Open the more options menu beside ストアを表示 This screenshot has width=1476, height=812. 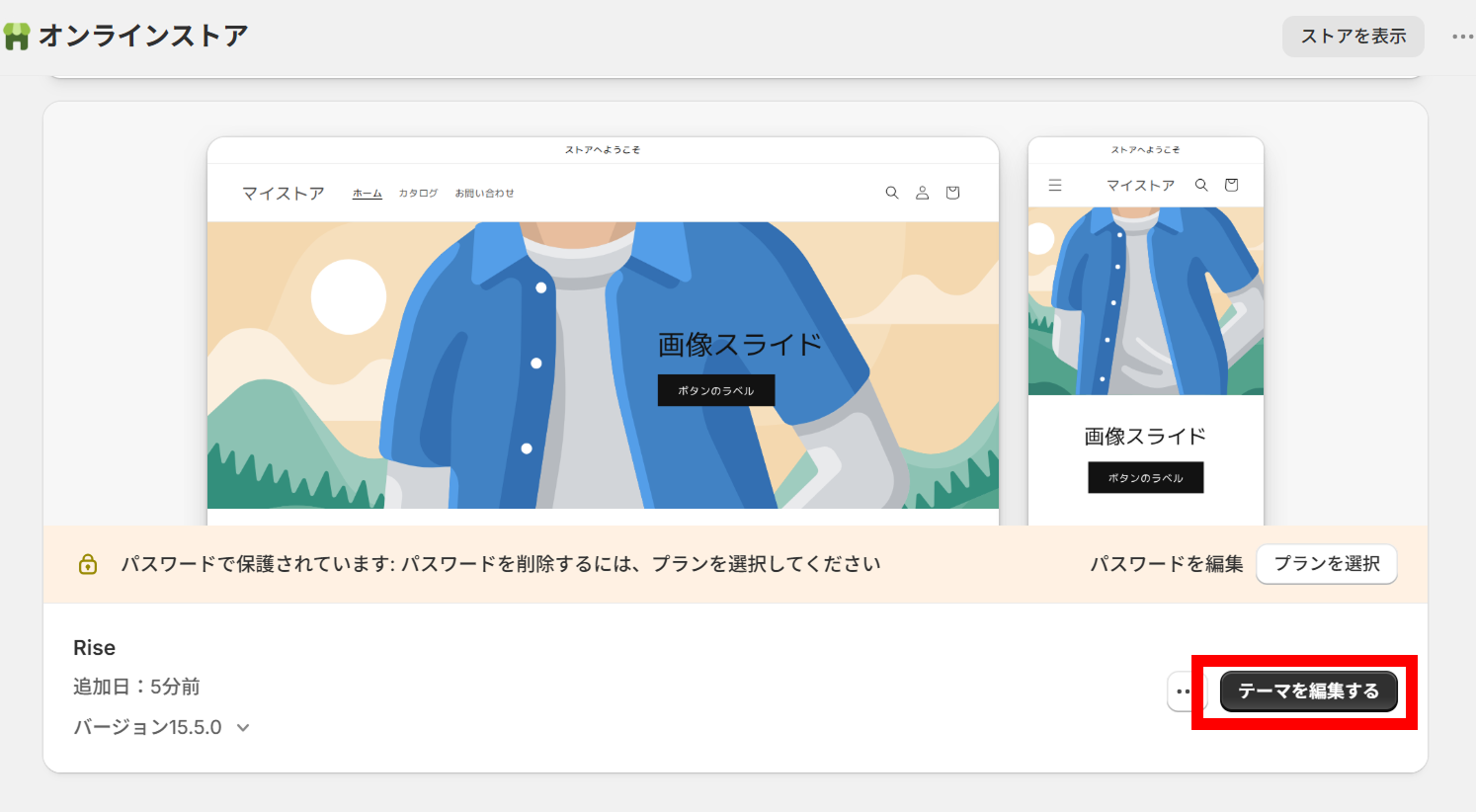(x=1462, y=37)
